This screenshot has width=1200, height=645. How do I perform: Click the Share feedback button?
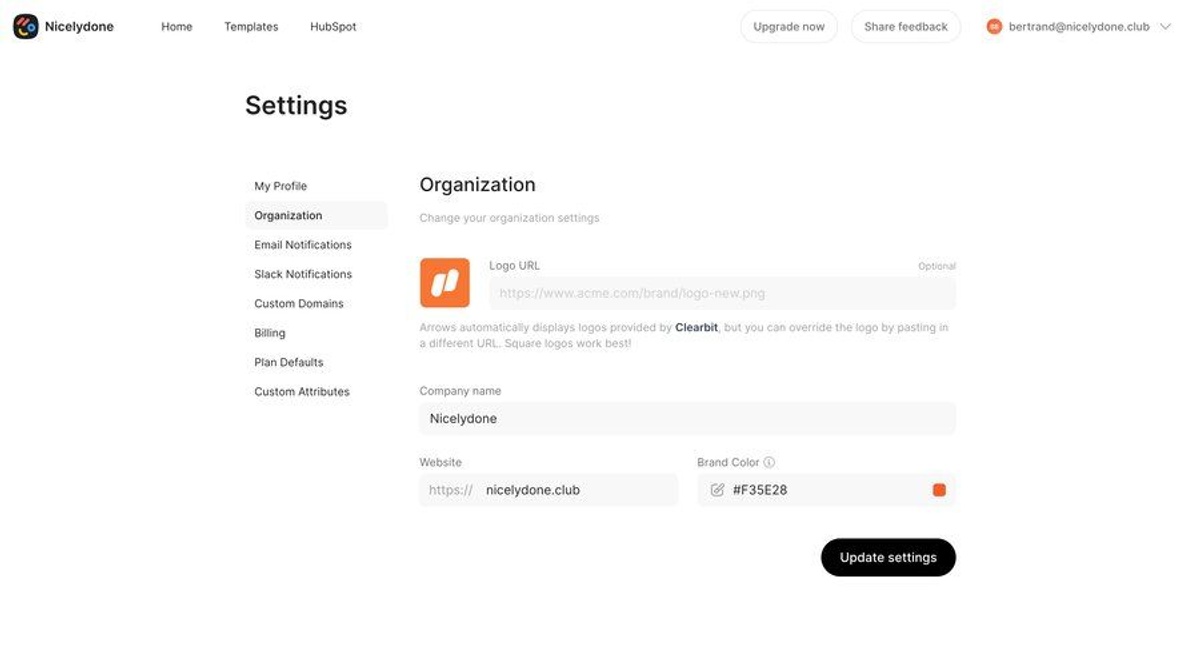tap(906, 27)
